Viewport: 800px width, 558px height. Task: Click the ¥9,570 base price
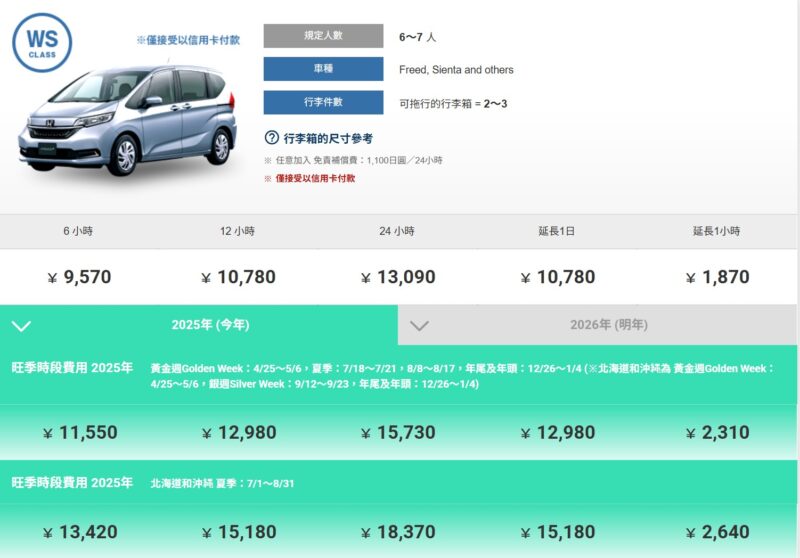(x=79, y=277)
